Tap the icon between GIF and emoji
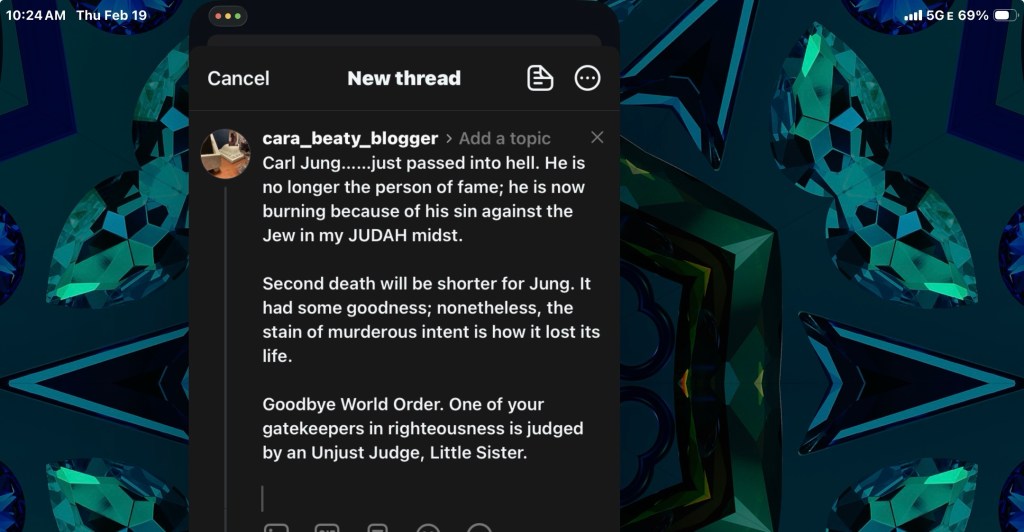 [x=377, y=527]
